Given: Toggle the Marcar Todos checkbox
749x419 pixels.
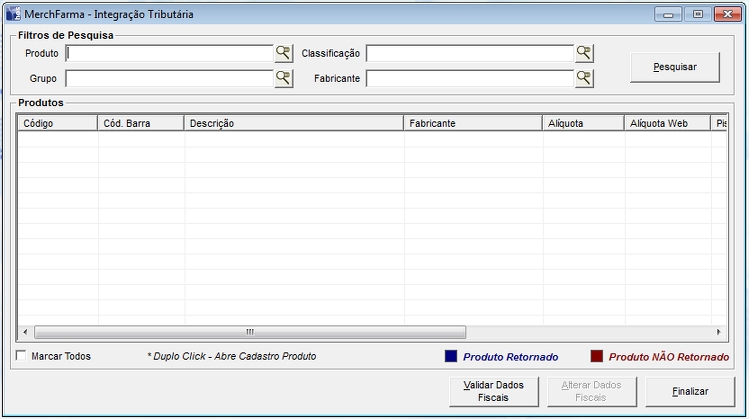Looking at the screenshot, I should 22,356.
